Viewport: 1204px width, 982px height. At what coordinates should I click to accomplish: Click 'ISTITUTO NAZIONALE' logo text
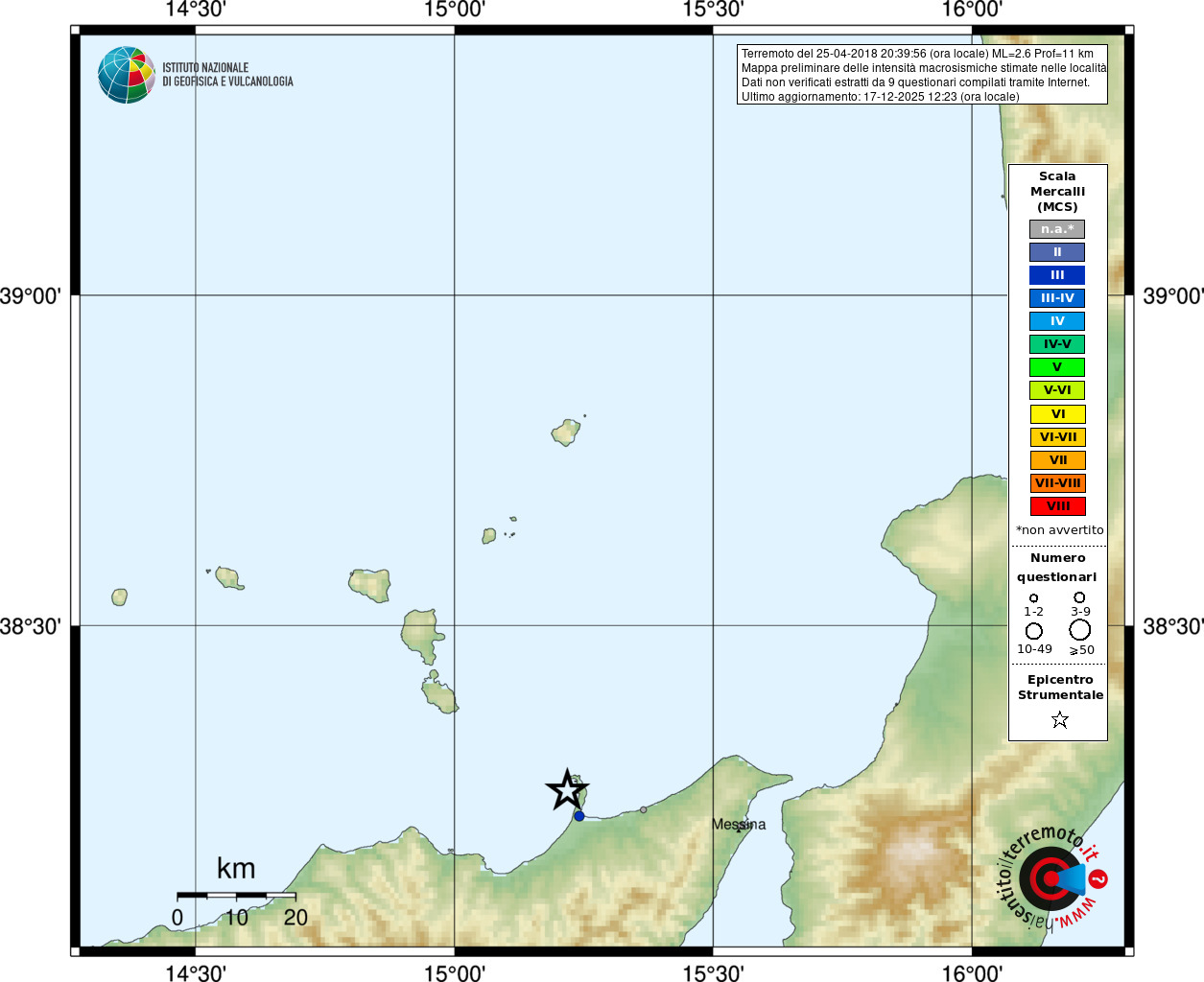[205, 68]
